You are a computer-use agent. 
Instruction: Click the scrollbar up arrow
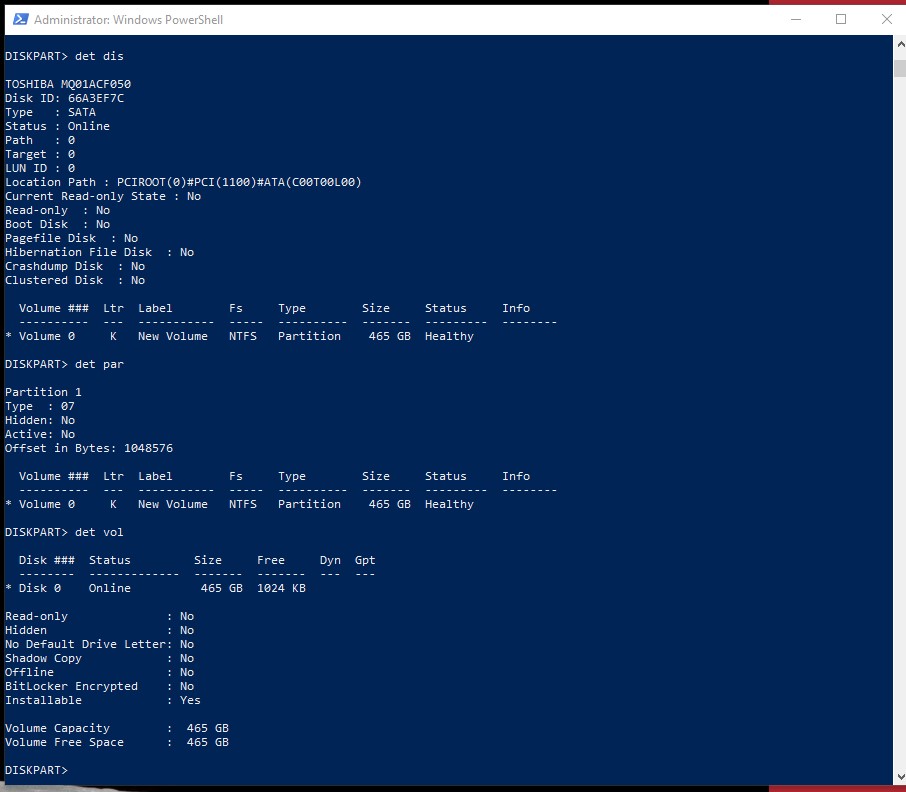[x=899, y=44]
